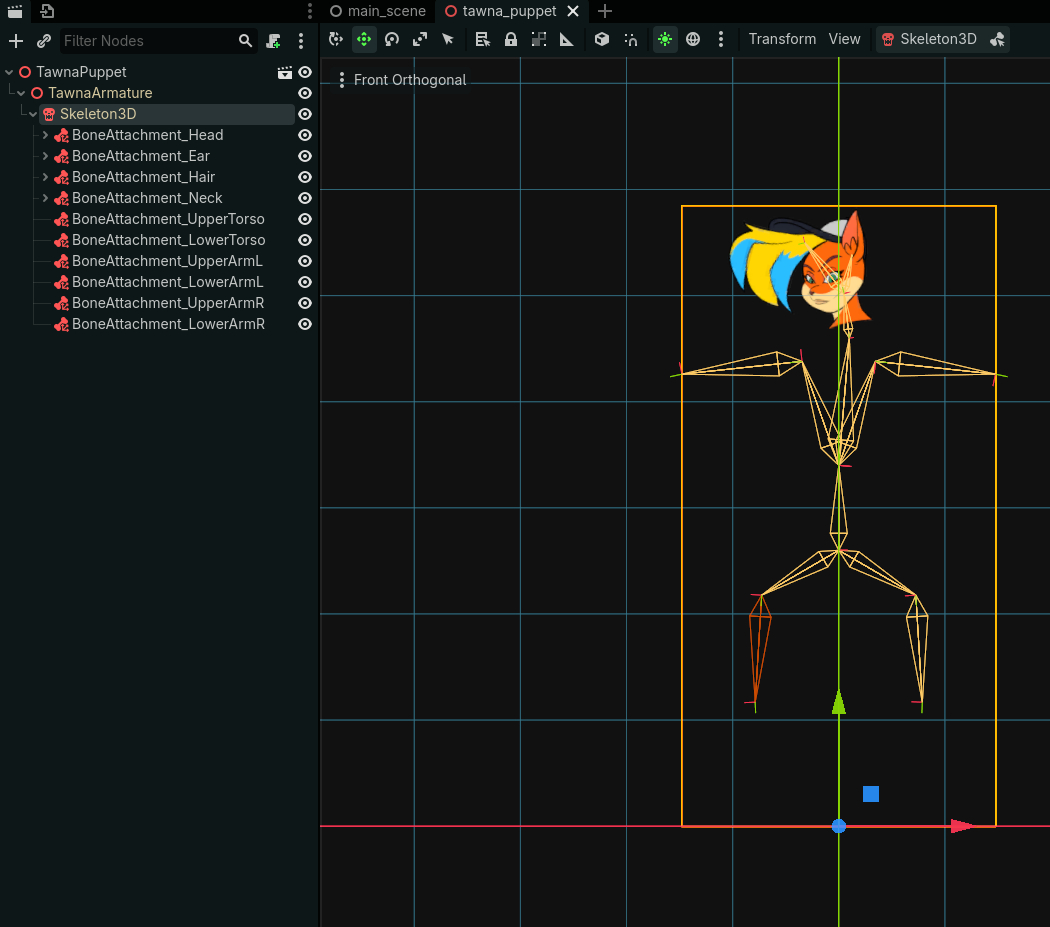Open TawnaPuppet scene in editor icon

click(x=285, y=72)
